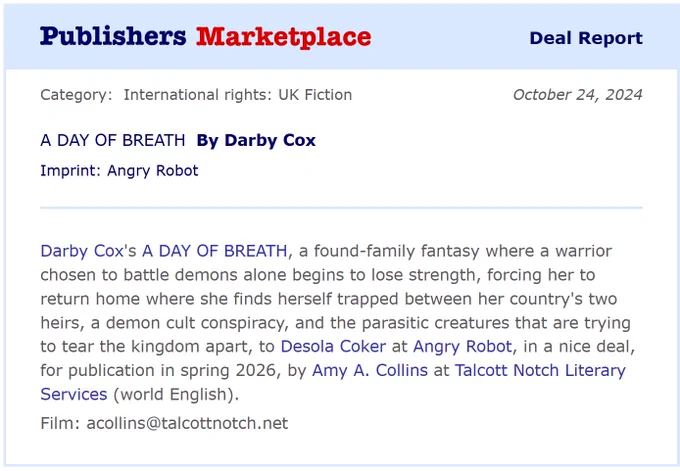Open the Amy A. Collins agent link

coord(370,370)
